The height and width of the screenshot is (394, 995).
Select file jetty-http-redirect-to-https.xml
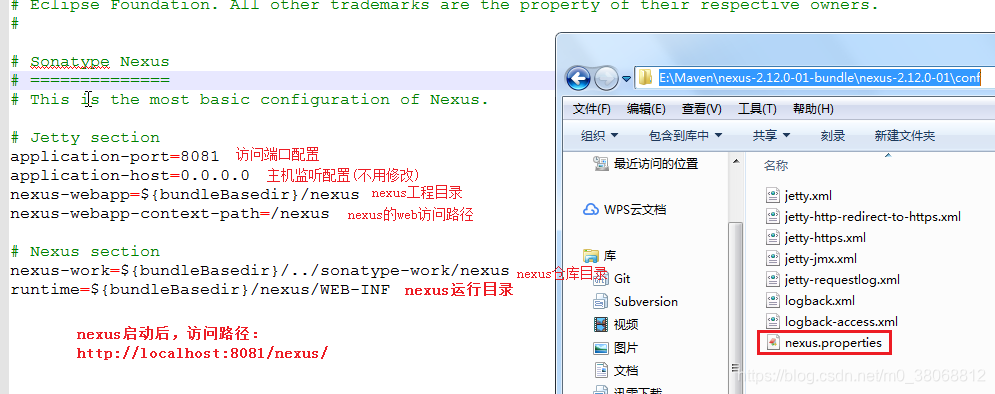click(x=873, y=217)
